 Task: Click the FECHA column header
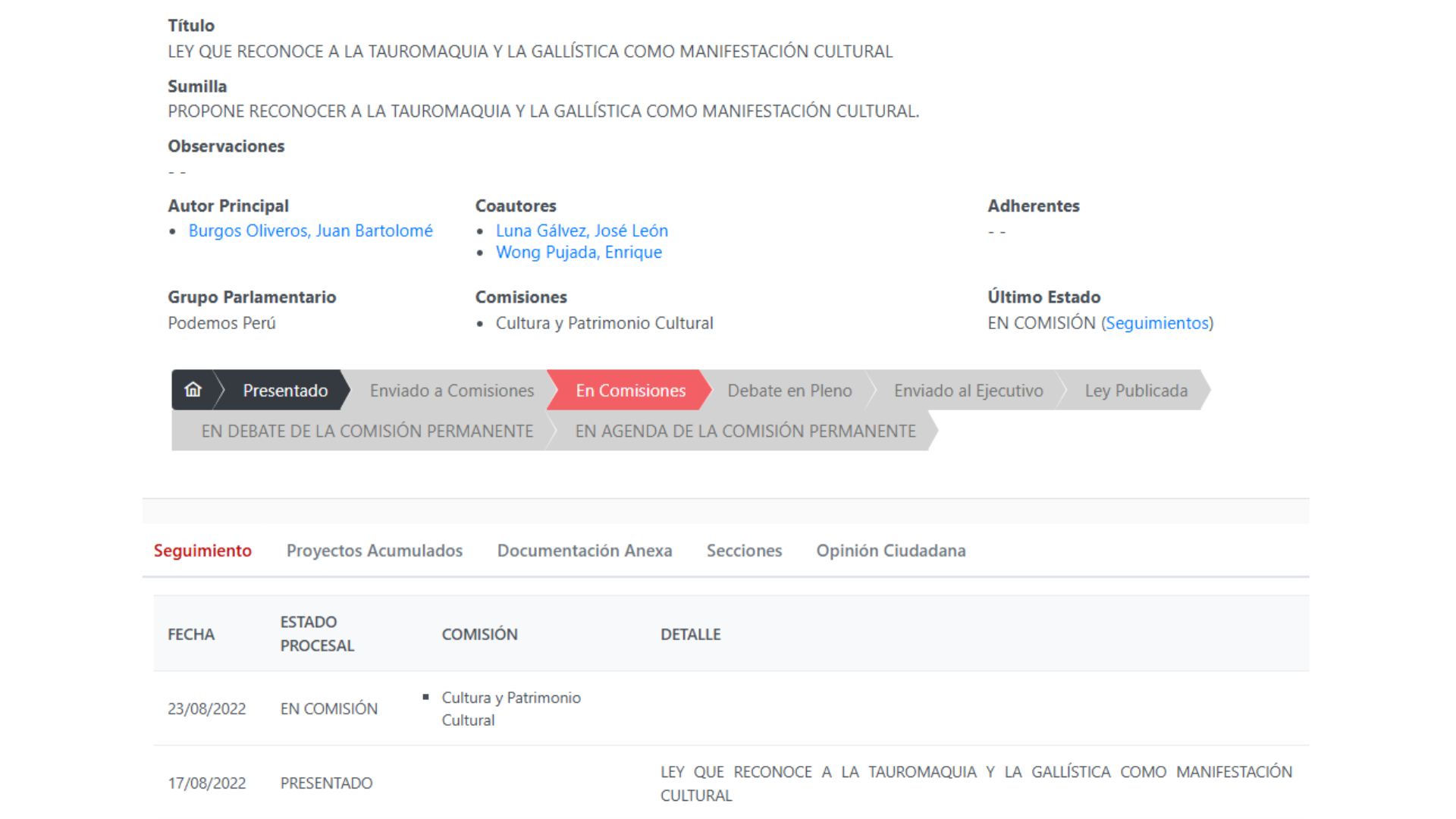tap(191, 634)
